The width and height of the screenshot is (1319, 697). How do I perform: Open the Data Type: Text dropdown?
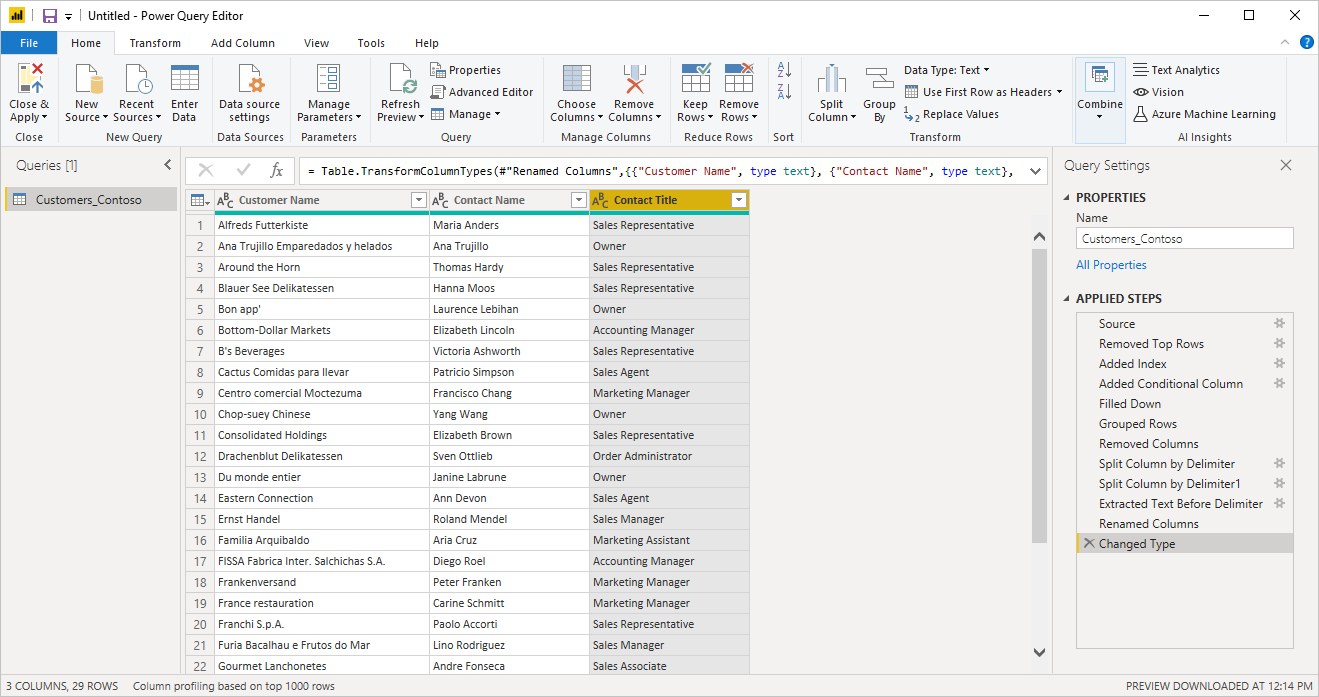[x=947, y=70]
